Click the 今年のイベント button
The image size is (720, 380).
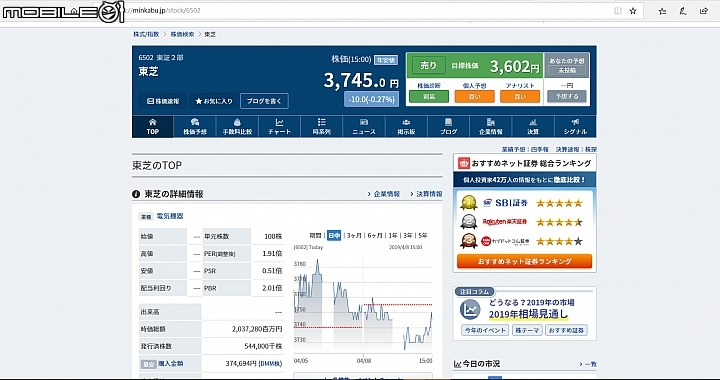(x=485, y=330)
